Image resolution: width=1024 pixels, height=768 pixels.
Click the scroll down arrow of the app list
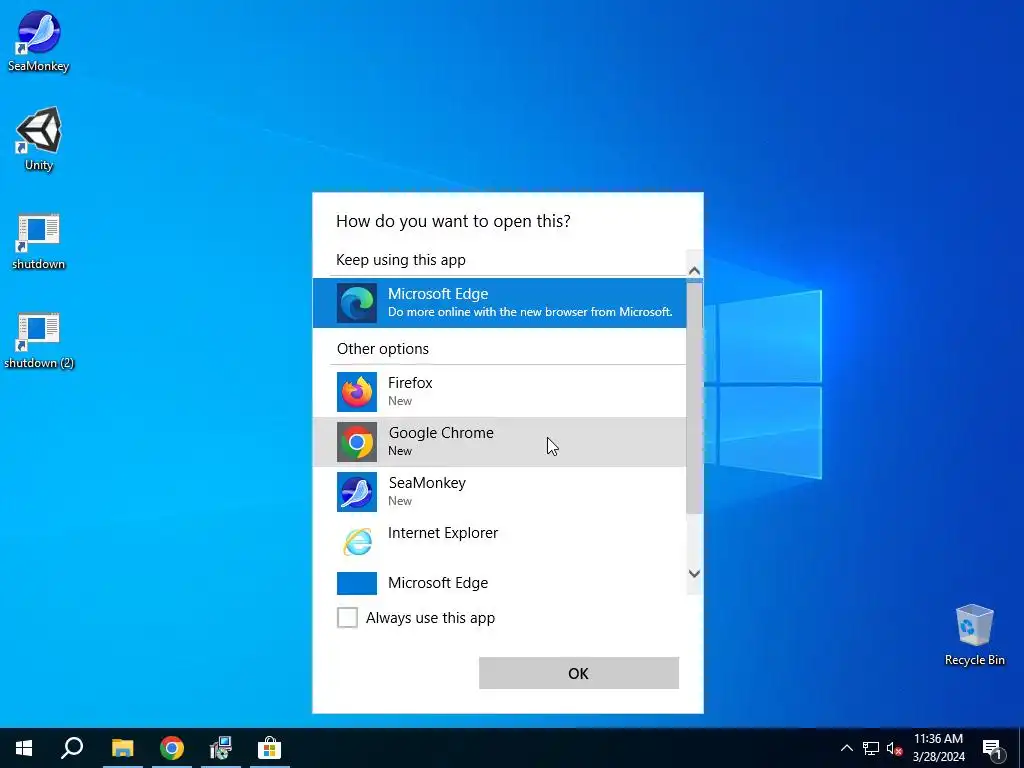pos(694,573)
